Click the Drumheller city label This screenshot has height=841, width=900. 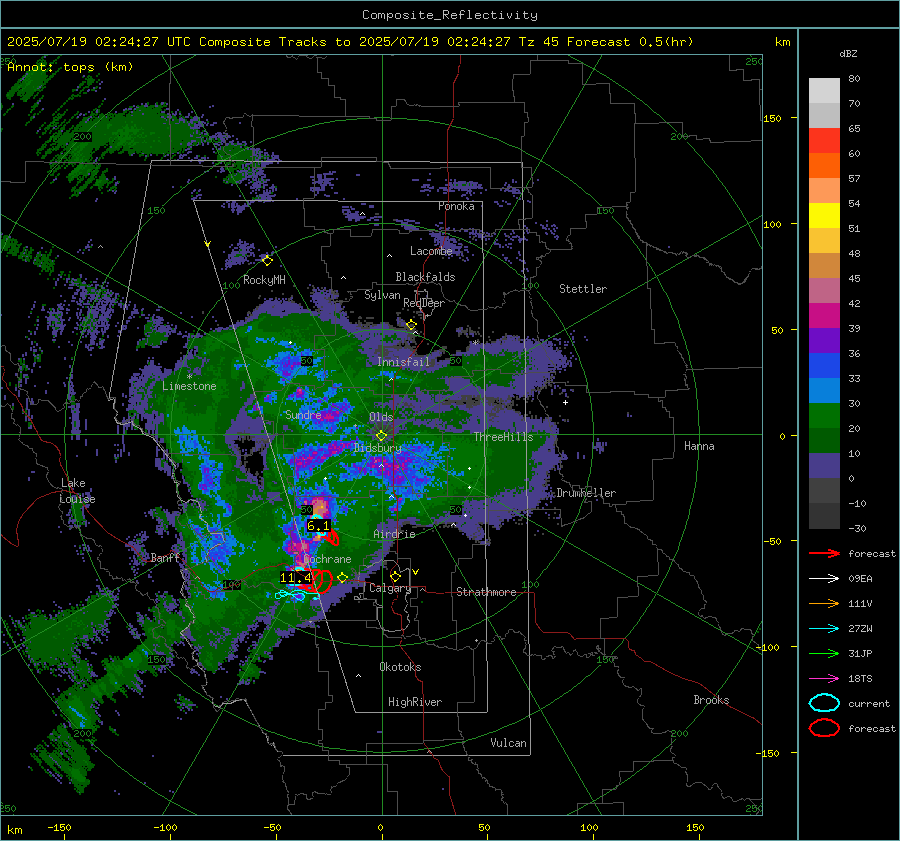586,493
